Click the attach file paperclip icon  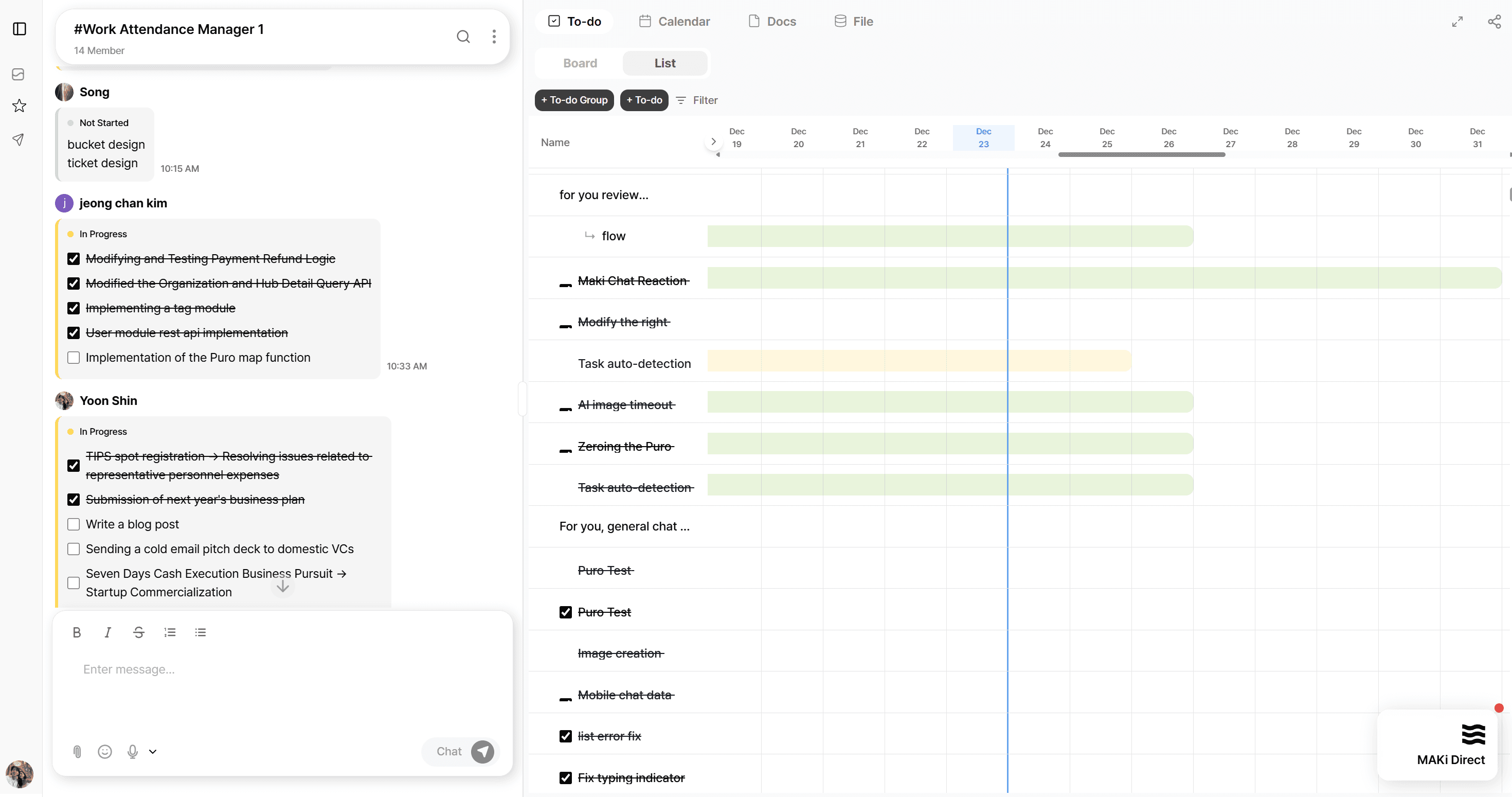[77, 752]
